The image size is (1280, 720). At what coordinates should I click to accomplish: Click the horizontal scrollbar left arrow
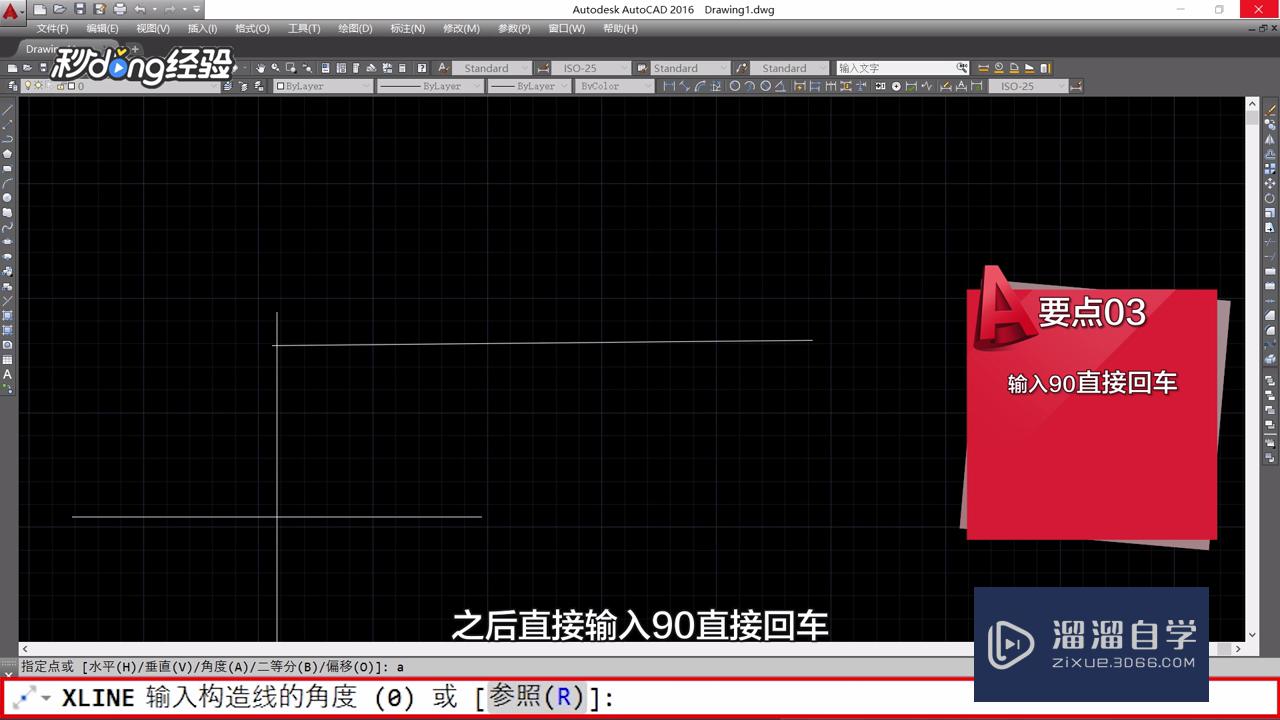[26, 649]
